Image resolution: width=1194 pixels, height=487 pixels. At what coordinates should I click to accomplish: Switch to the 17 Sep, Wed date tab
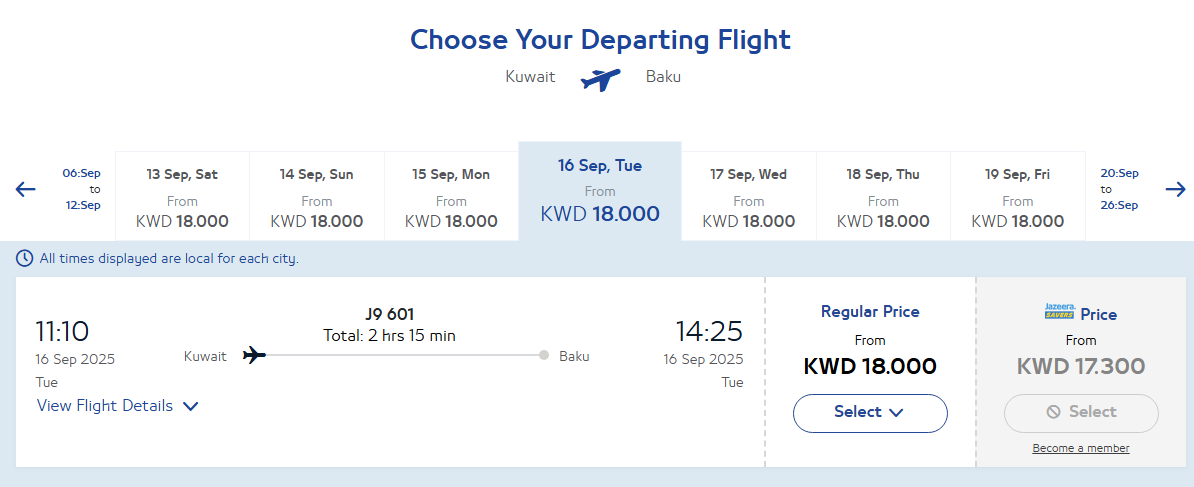point(749,197)
